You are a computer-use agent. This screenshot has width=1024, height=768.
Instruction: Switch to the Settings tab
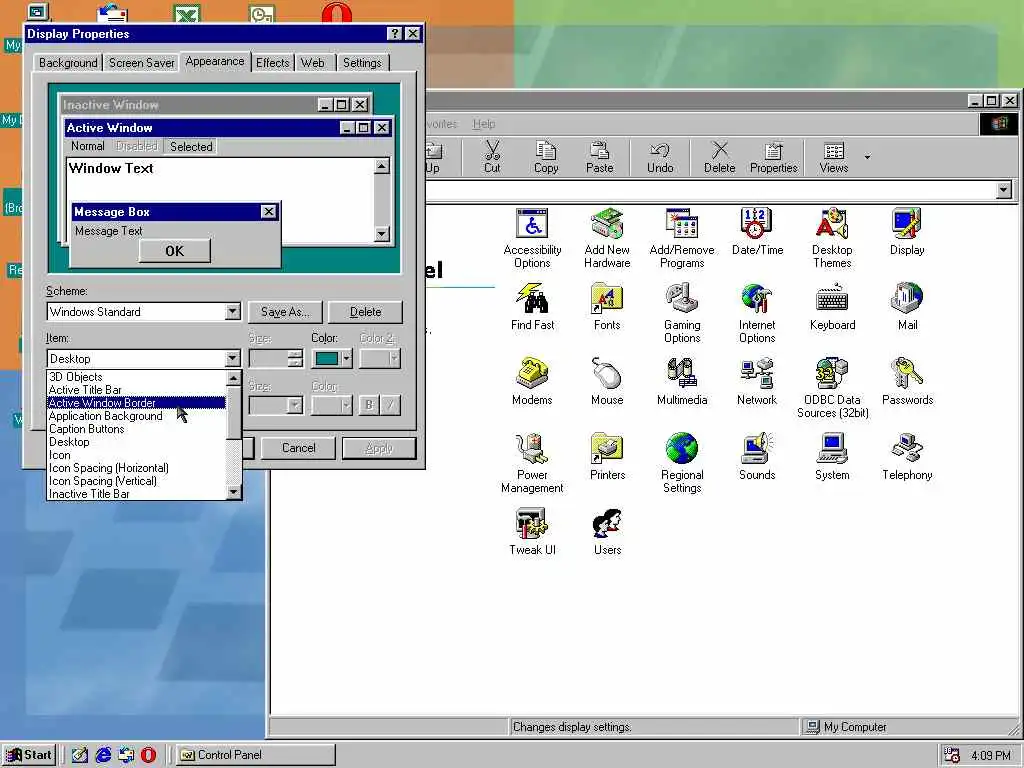tap(362, 63)
